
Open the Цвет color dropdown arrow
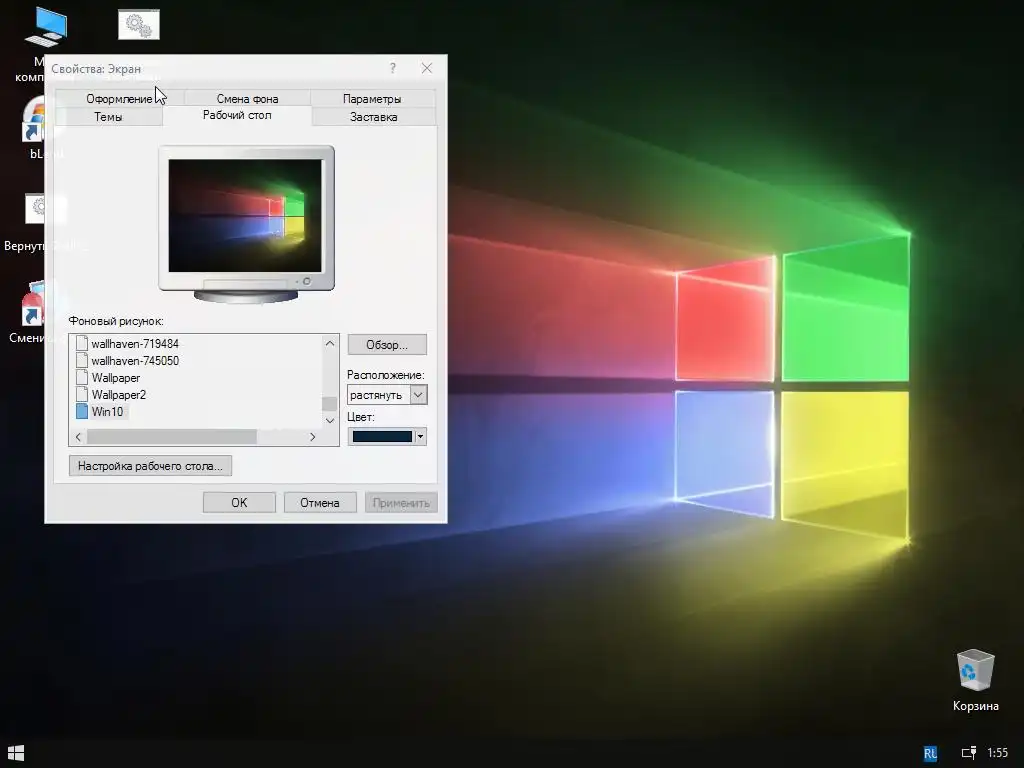click(420, 436)
